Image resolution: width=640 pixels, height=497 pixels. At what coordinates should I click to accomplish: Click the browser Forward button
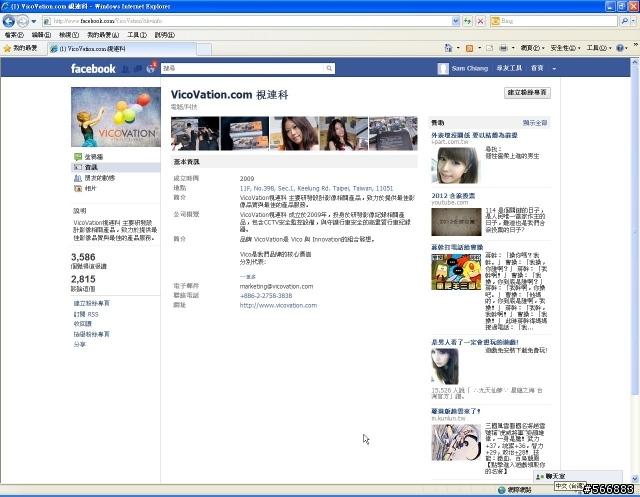(x=23, y=21)
